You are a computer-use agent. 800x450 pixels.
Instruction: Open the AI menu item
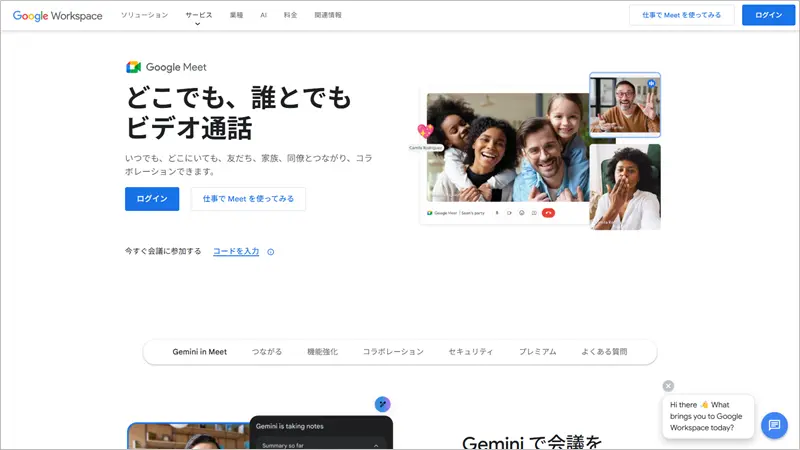tap(263, 15)
